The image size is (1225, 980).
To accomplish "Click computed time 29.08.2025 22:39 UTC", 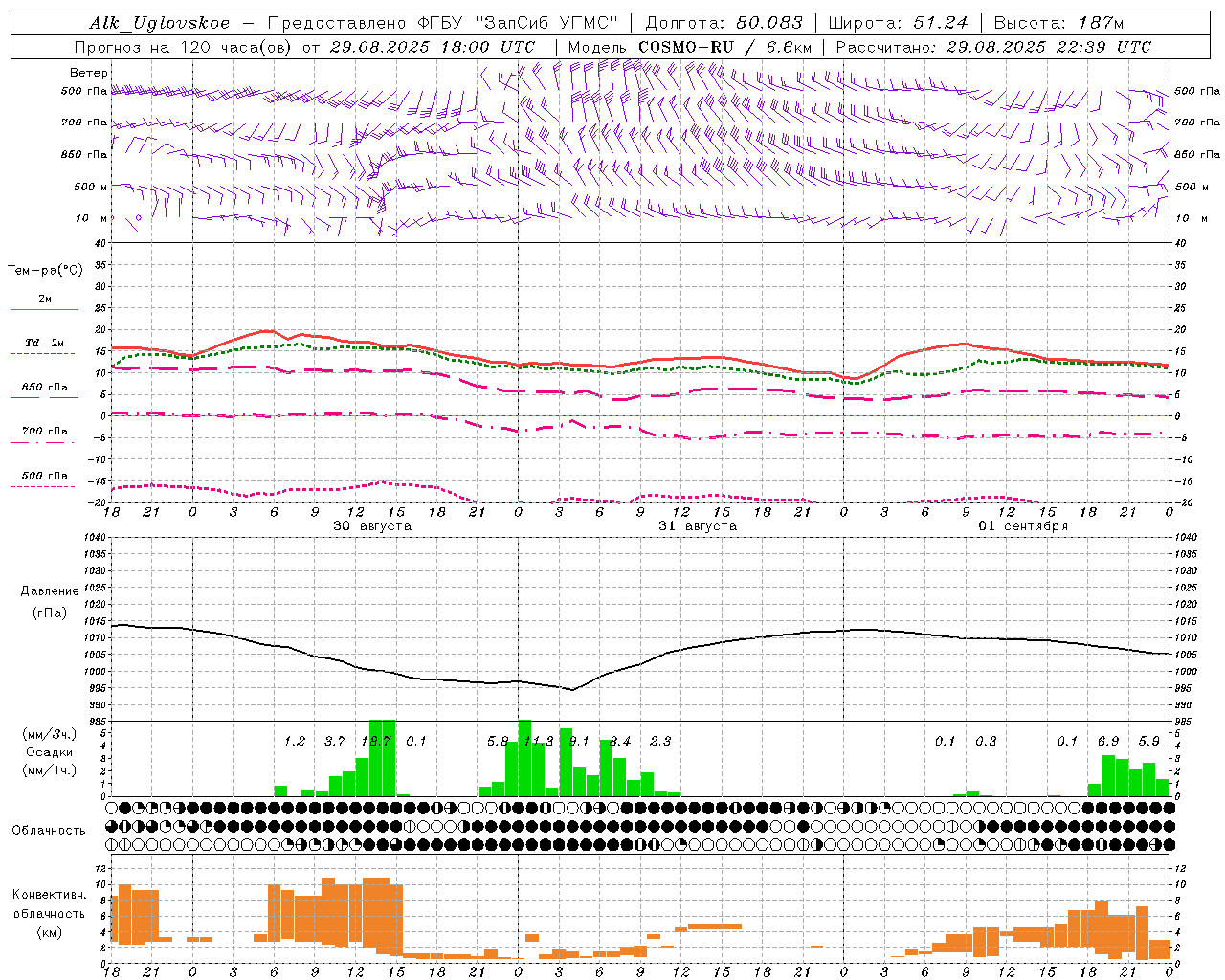I will 1049,47.
